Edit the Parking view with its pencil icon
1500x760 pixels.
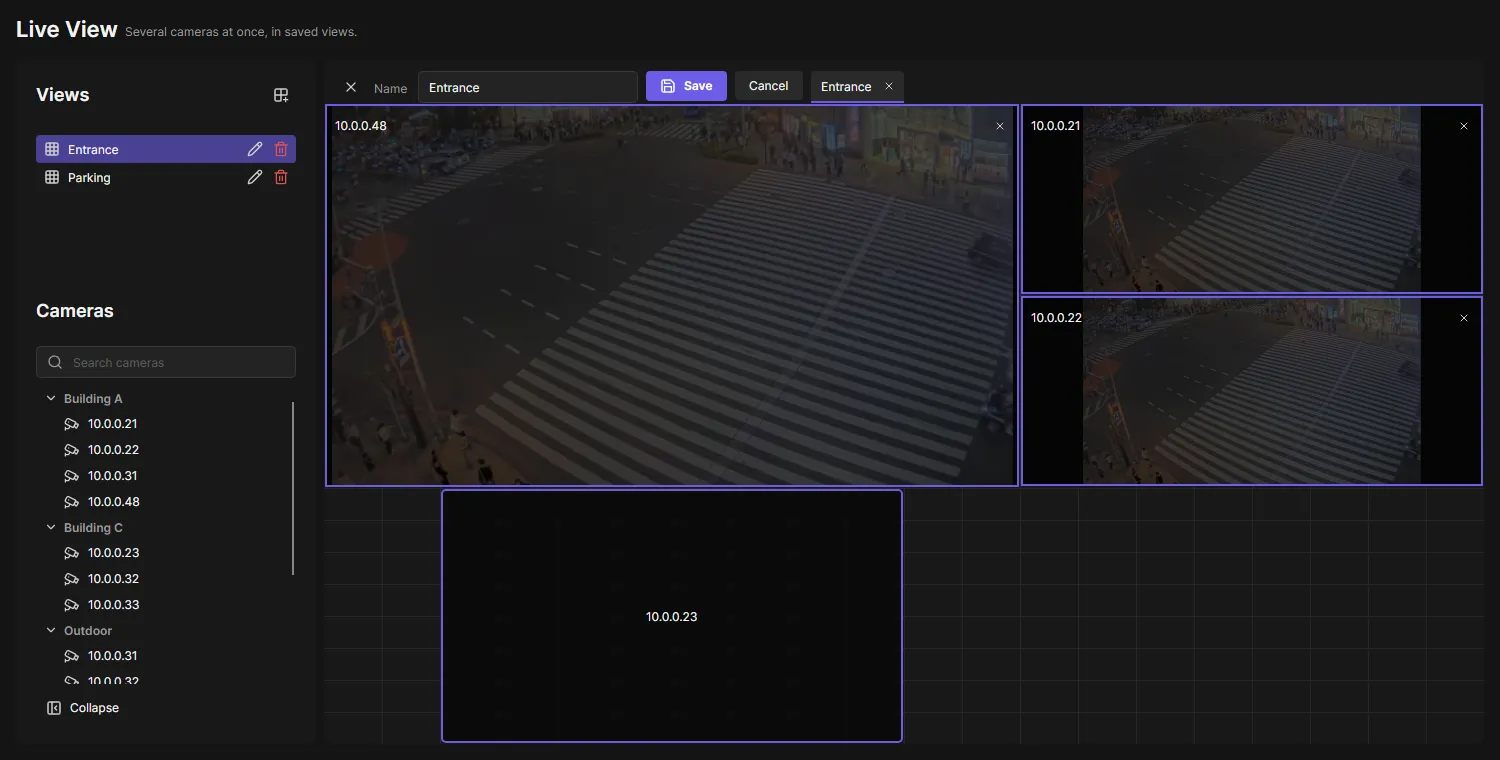tap(255, 177)
